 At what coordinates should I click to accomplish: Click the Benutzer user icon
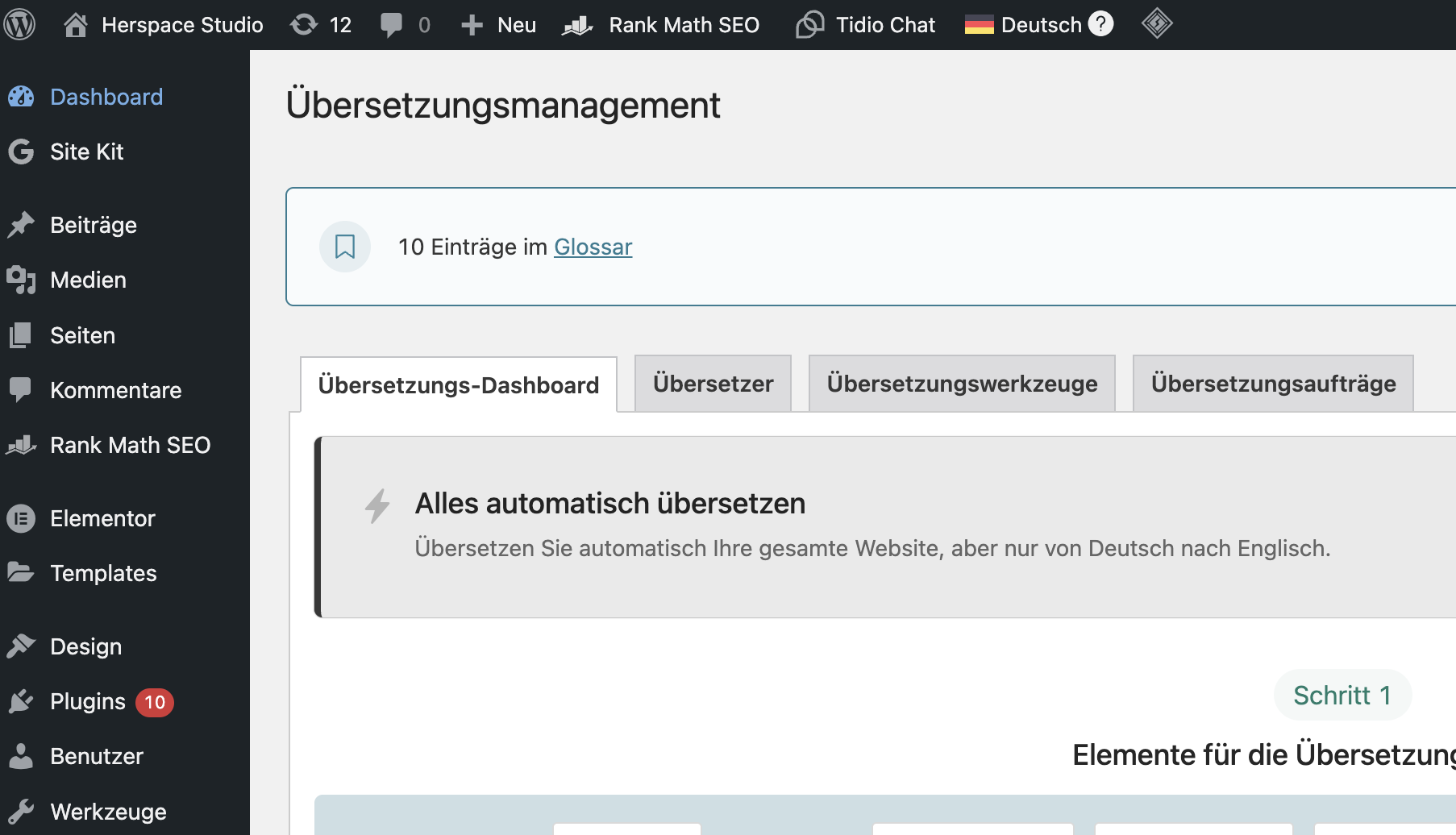pos(21,756)
